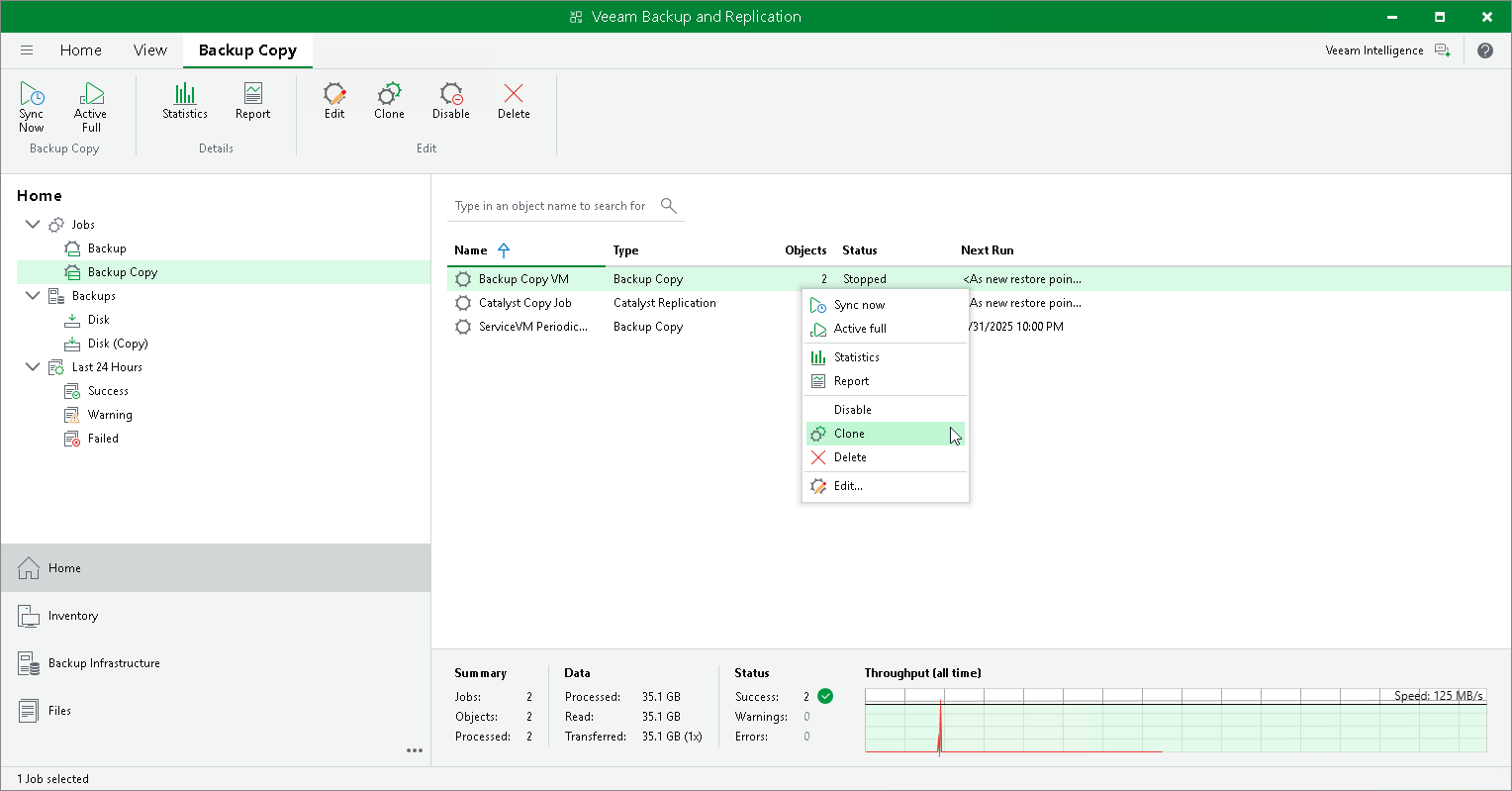Viewport: 1512px width, 791px height.
Task: Click the Inventory navigation icon
Action: [x=29, y=616]
